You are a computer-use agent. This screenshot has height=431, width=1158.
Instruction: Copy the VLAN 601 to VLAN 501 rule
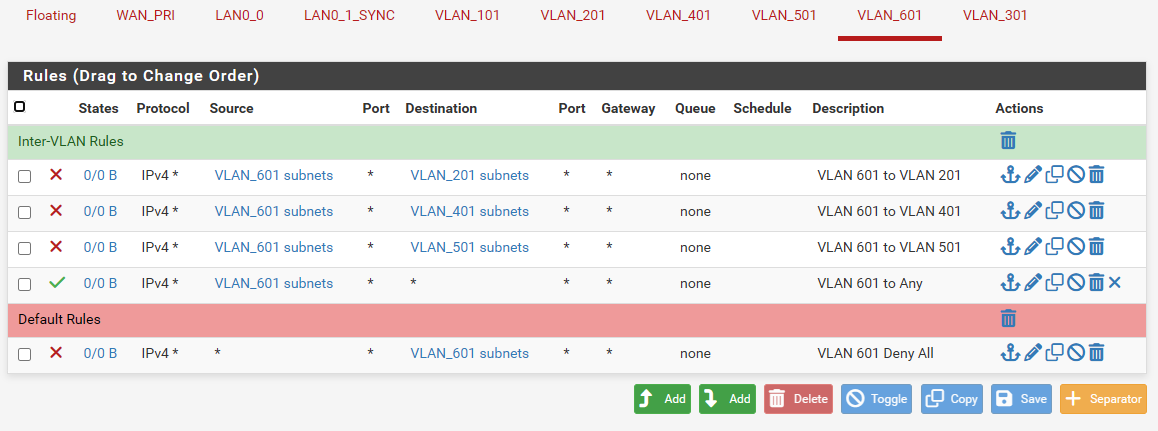[1054, 247]
